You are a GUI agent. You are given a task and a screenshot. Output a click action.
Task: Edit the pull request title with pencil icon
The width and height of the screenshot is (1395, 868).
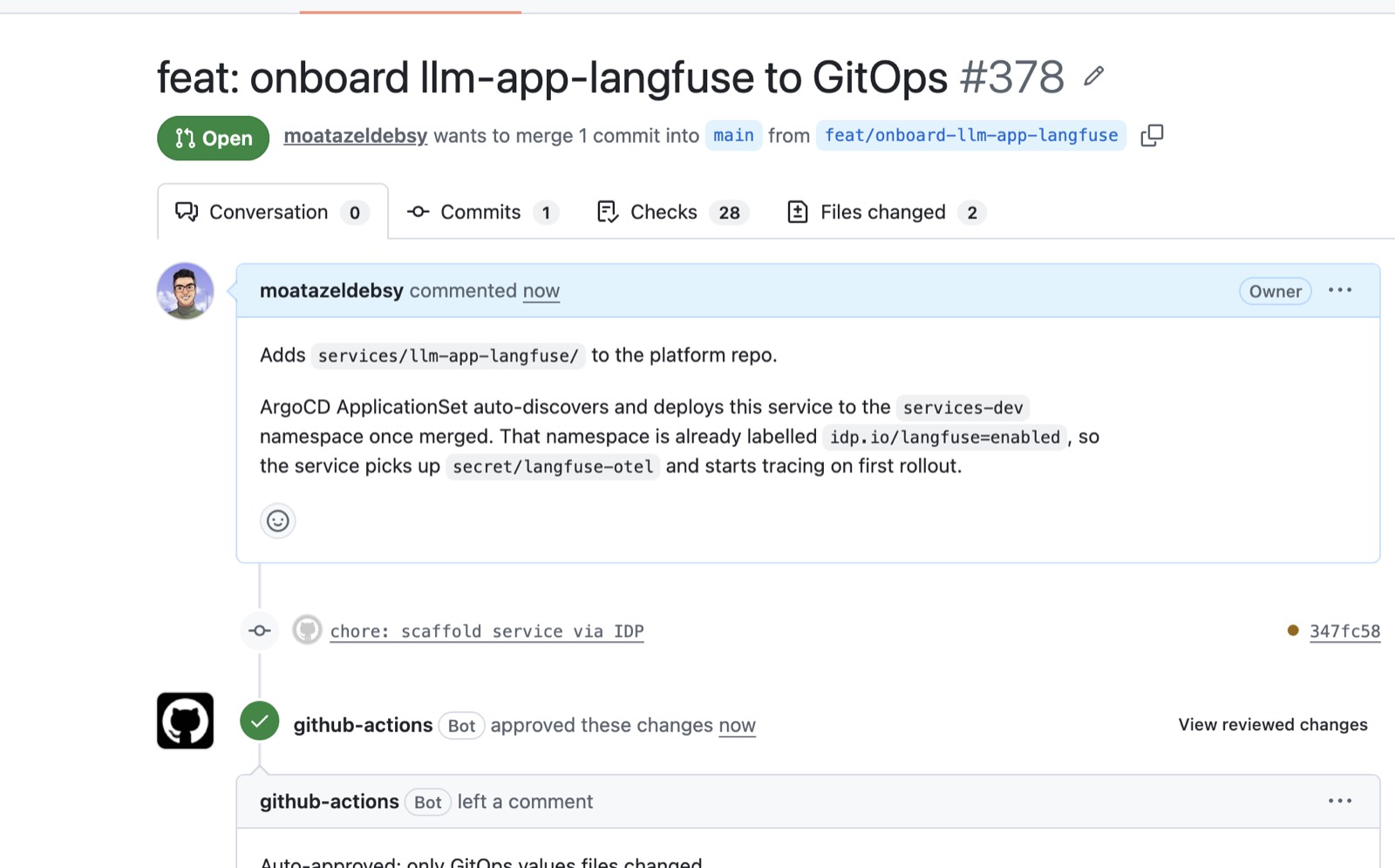coord(1094,77)
